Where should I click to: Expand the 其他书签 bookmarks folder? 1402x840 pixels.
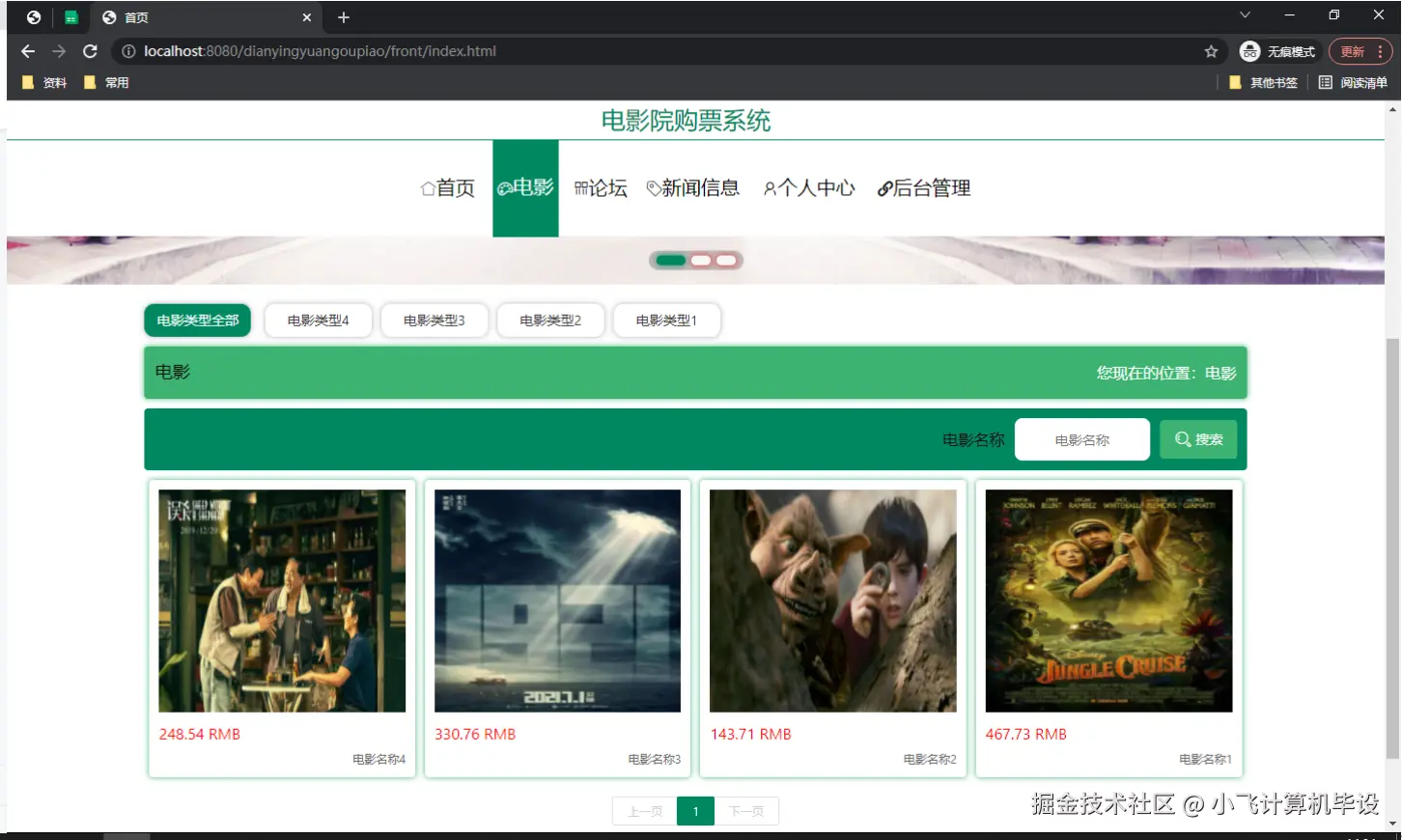pyautogui.click(x=1262, y=82)
